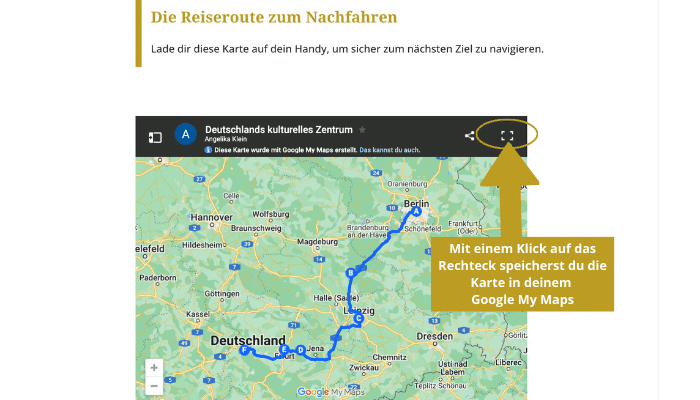The image size is (700, 400).
Task: Click the 'Braunschweig' city label on map
Action: pyautogui.click(x=256, y=228)
